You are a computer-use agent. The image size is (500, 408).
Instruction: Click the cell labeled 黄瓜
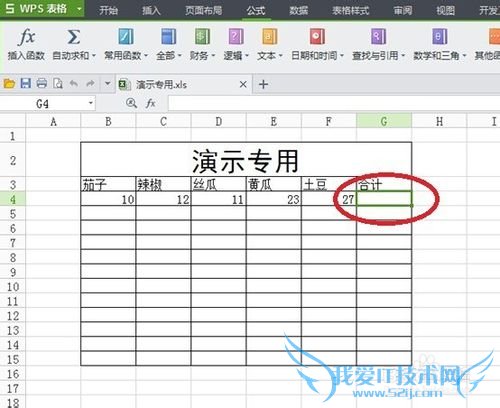pyautogui.click(x=273, y=184)
